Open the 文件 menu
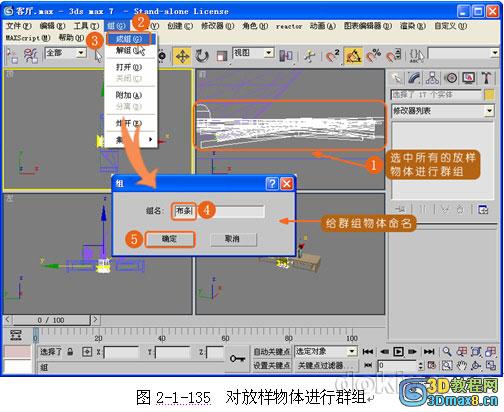 (x=19, y=26)
